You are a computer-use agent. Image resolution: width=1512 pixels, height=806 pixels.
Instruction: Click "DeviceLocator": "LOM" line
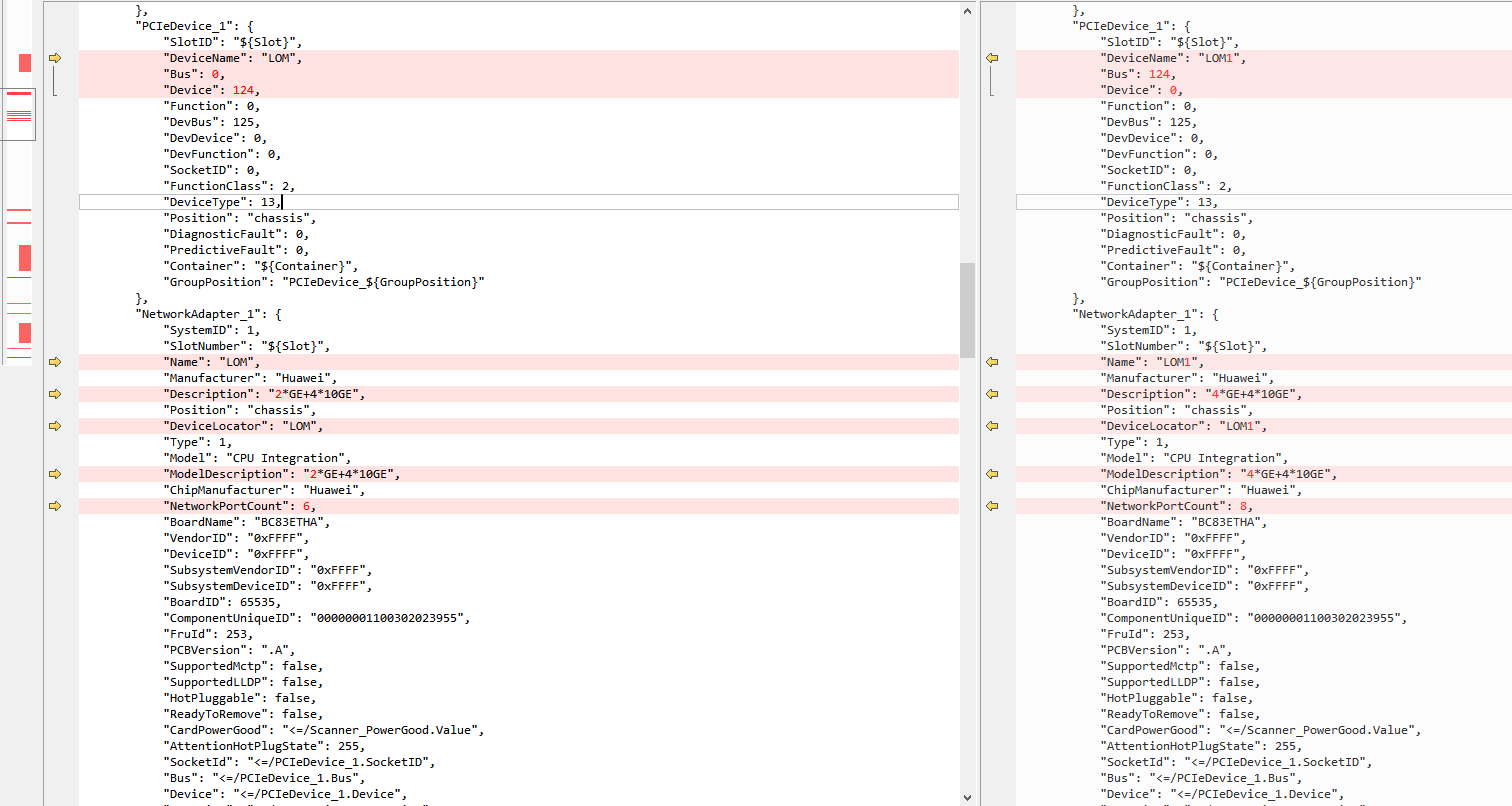pos(244,426)
